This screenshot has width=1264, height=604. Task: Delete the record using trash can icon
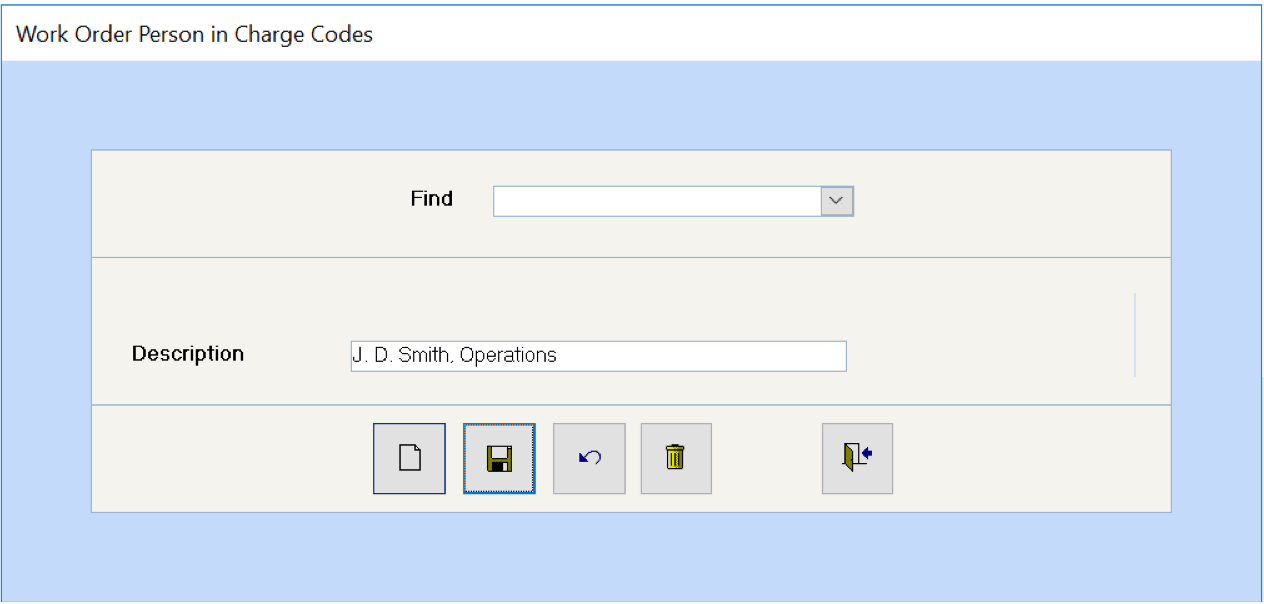(676, 458)
